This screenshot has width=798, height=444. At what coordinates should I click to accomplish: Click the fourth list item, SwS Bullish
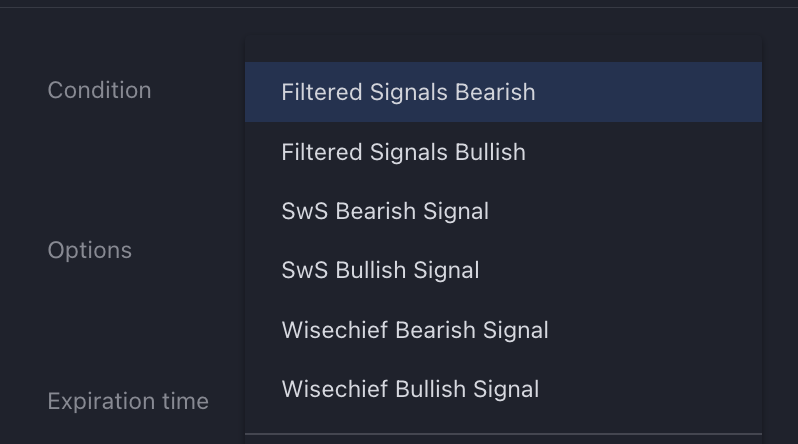(x=380, y=270)
